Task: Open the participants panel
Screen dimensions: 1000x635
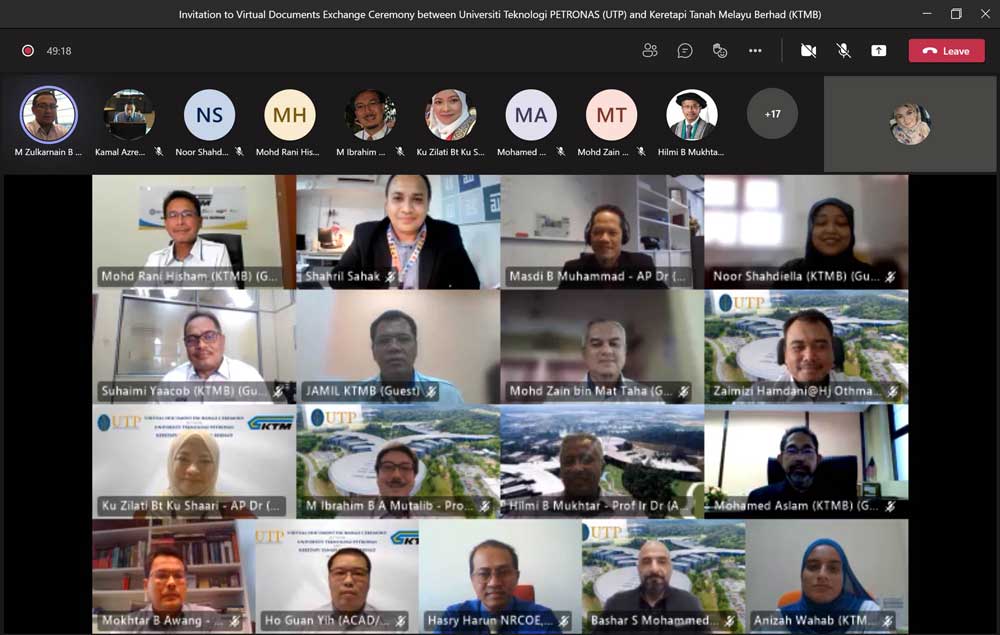Action: tap(650, 50)
